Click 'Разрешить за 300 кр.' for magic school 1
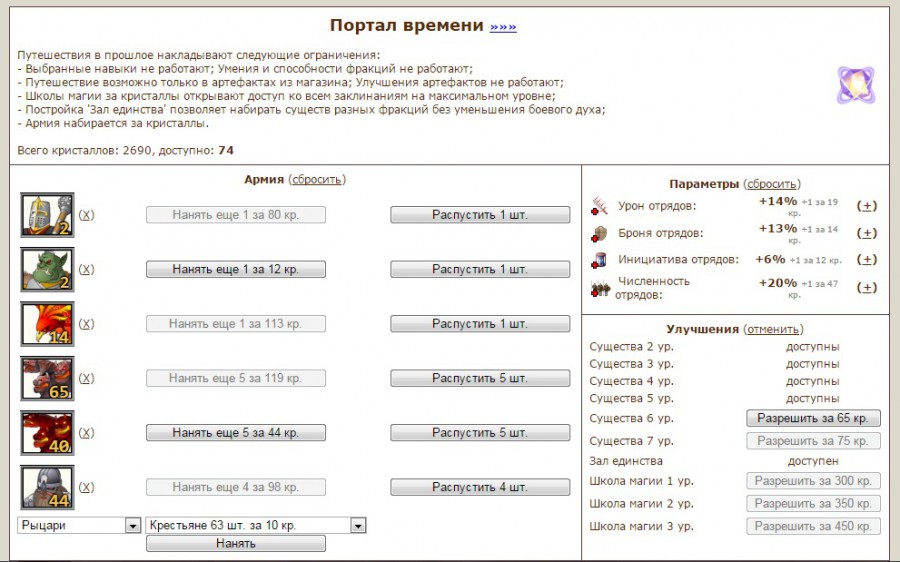 point(813,480)
